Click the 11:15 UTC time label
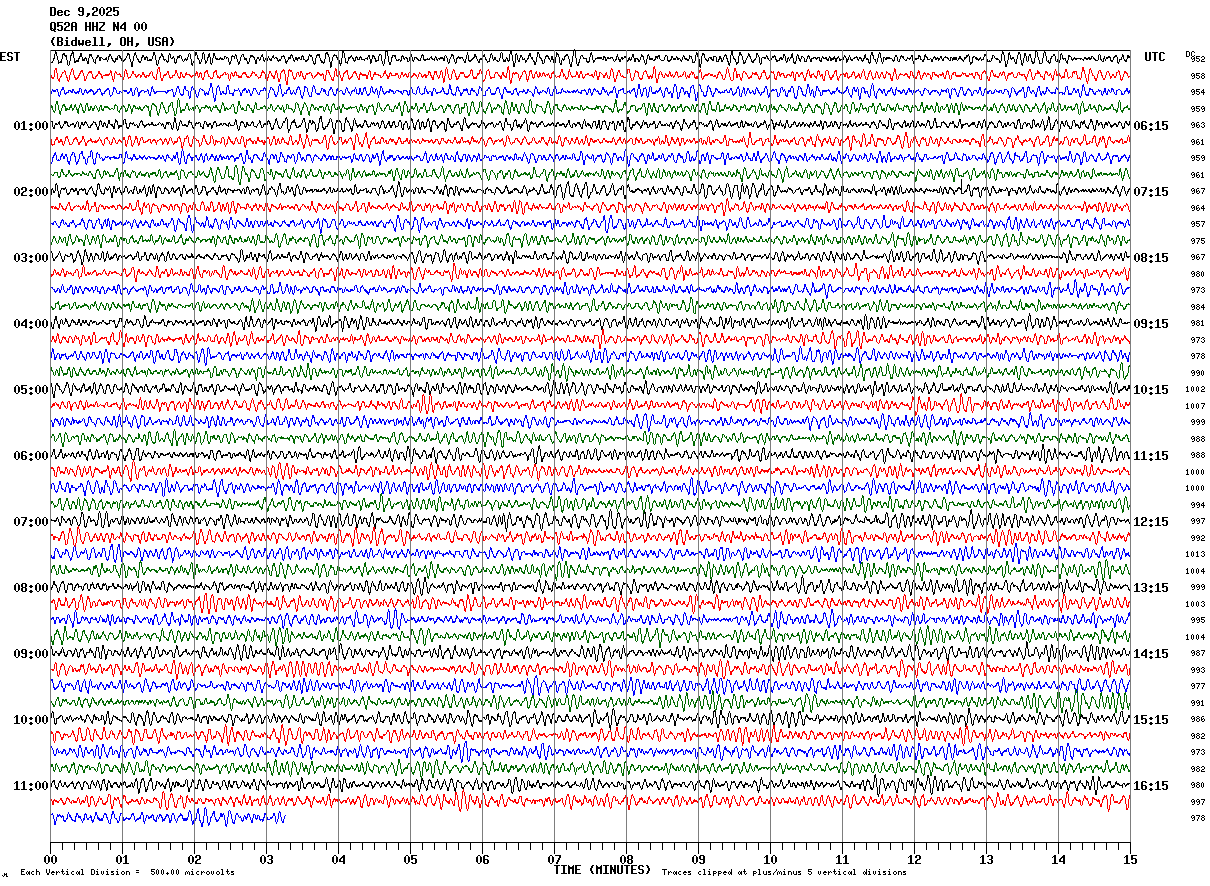Viewport: 1210px width, 886px height. [1151, 456]
